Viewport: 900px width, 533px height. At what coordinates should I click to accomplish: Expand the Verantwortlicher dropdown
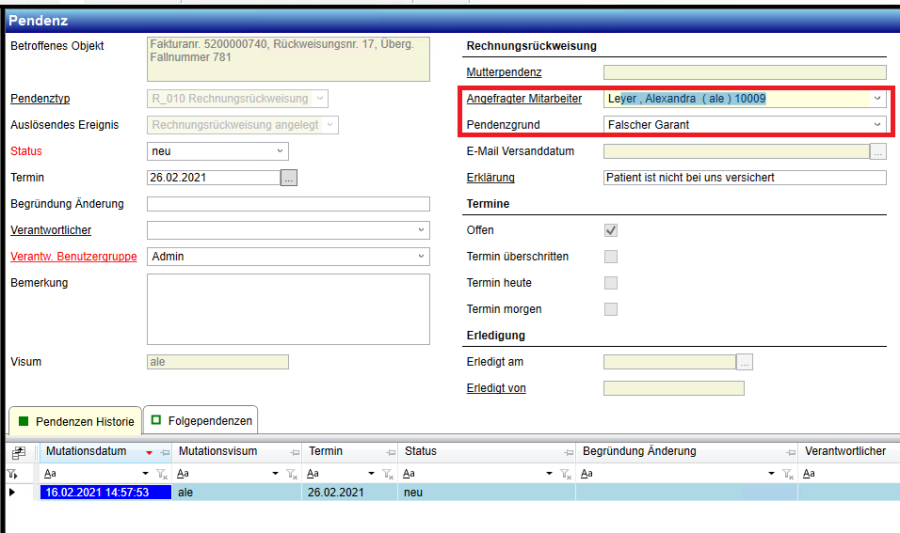tap(421, 230)
